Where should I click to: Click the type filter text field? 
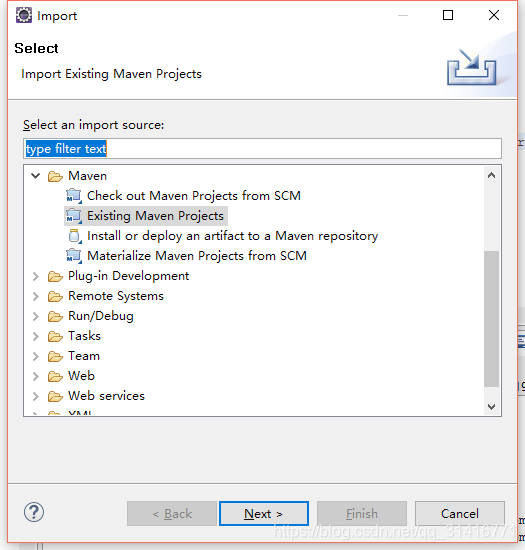coord(262,149)
